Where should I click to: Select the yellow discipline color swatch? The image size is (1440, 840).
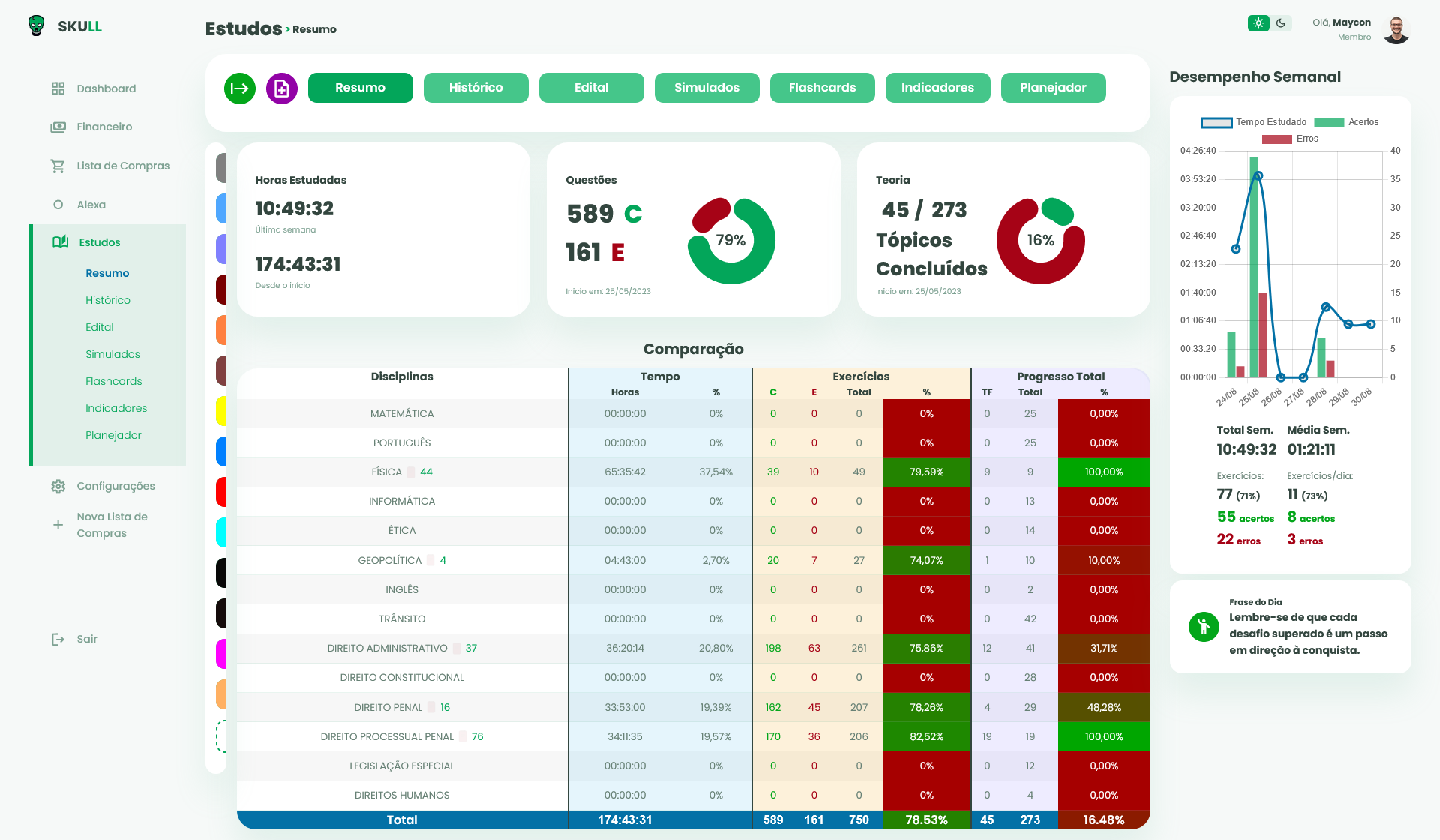[x=221, y=411]
